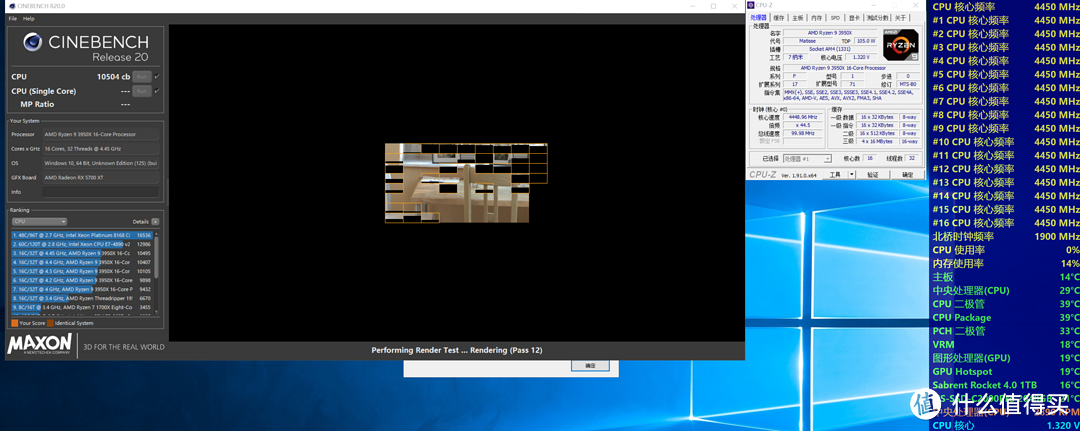
Task: Click the Cinebench title bar app icon
Action: coord(12,6)
